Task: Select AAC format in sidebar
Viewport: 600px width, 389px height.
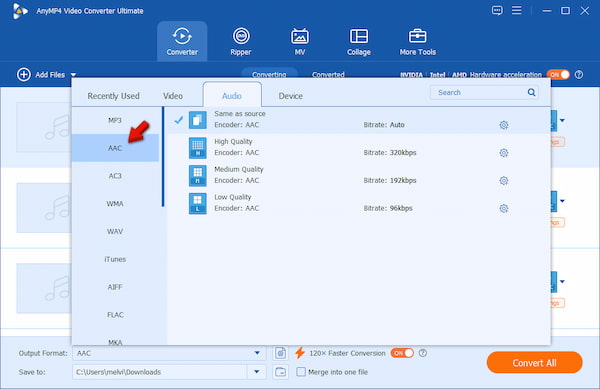Action: click(x=115, y=148)
